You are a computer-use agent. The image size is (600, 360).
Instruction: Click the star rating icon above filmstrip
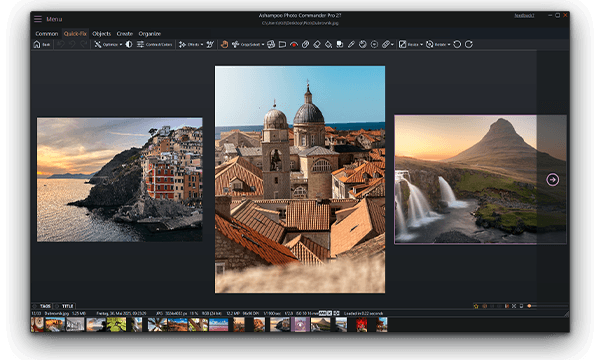coord(476,306)
